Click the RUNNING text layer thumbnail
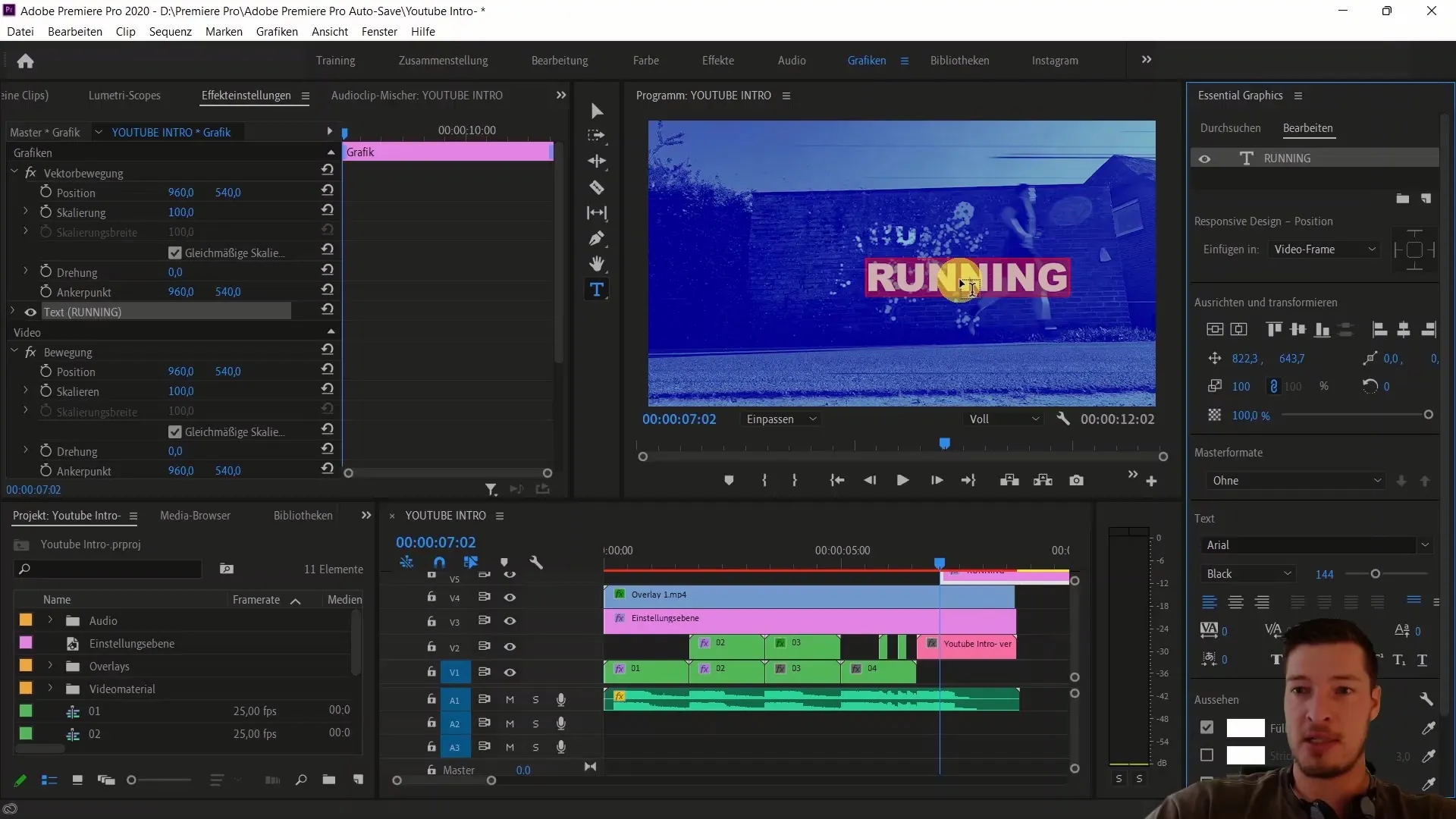Screen dimensions: 1456x819 pyautogui.click(x=1246, y=158)
